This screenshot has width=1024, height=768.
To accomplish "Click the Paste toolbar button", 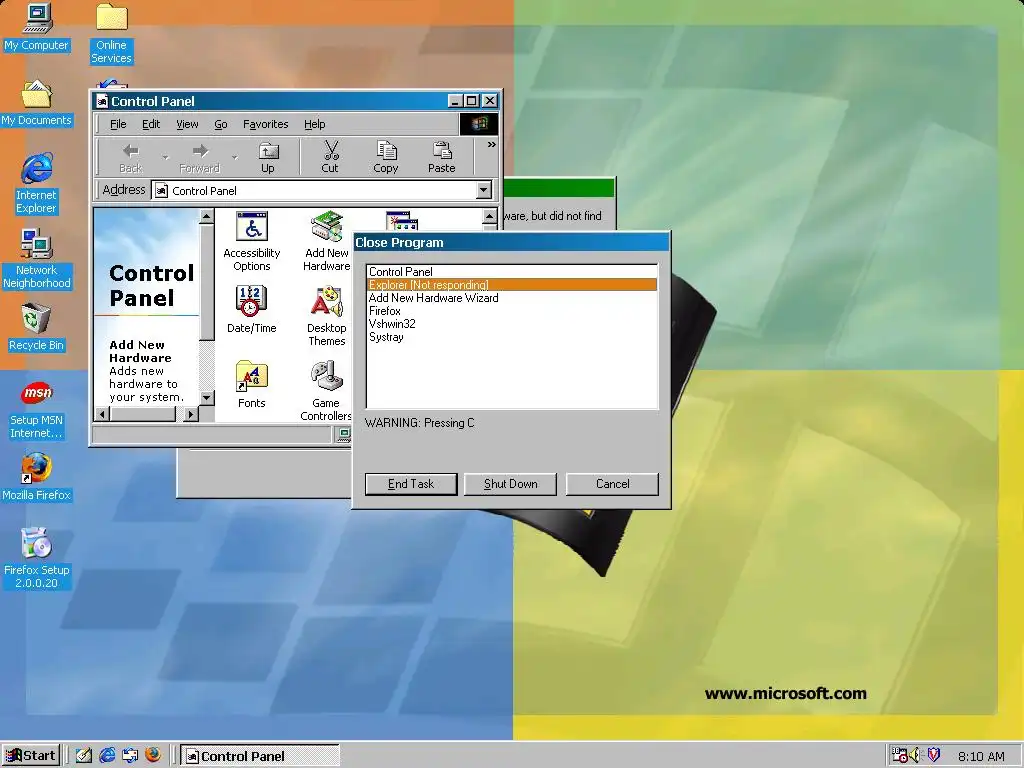I will coord(441,157).
